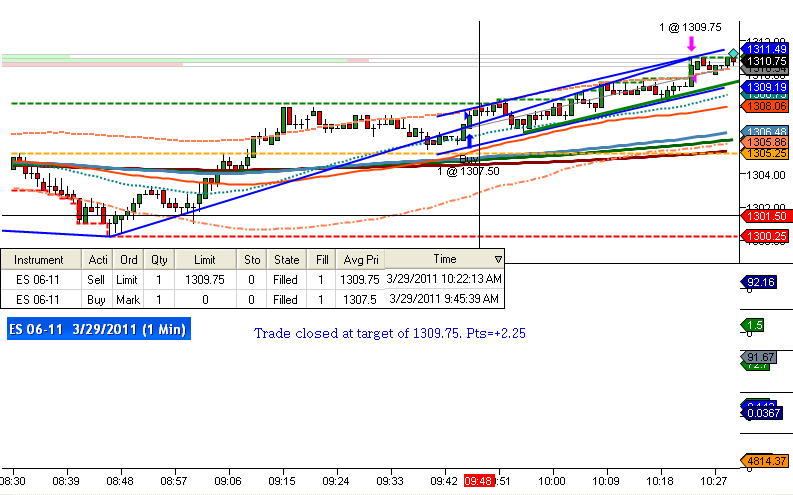The image size is (793, 495).
Task: Click the '1 @ 1309.75' execution label
Action: (x=690, y=27)
